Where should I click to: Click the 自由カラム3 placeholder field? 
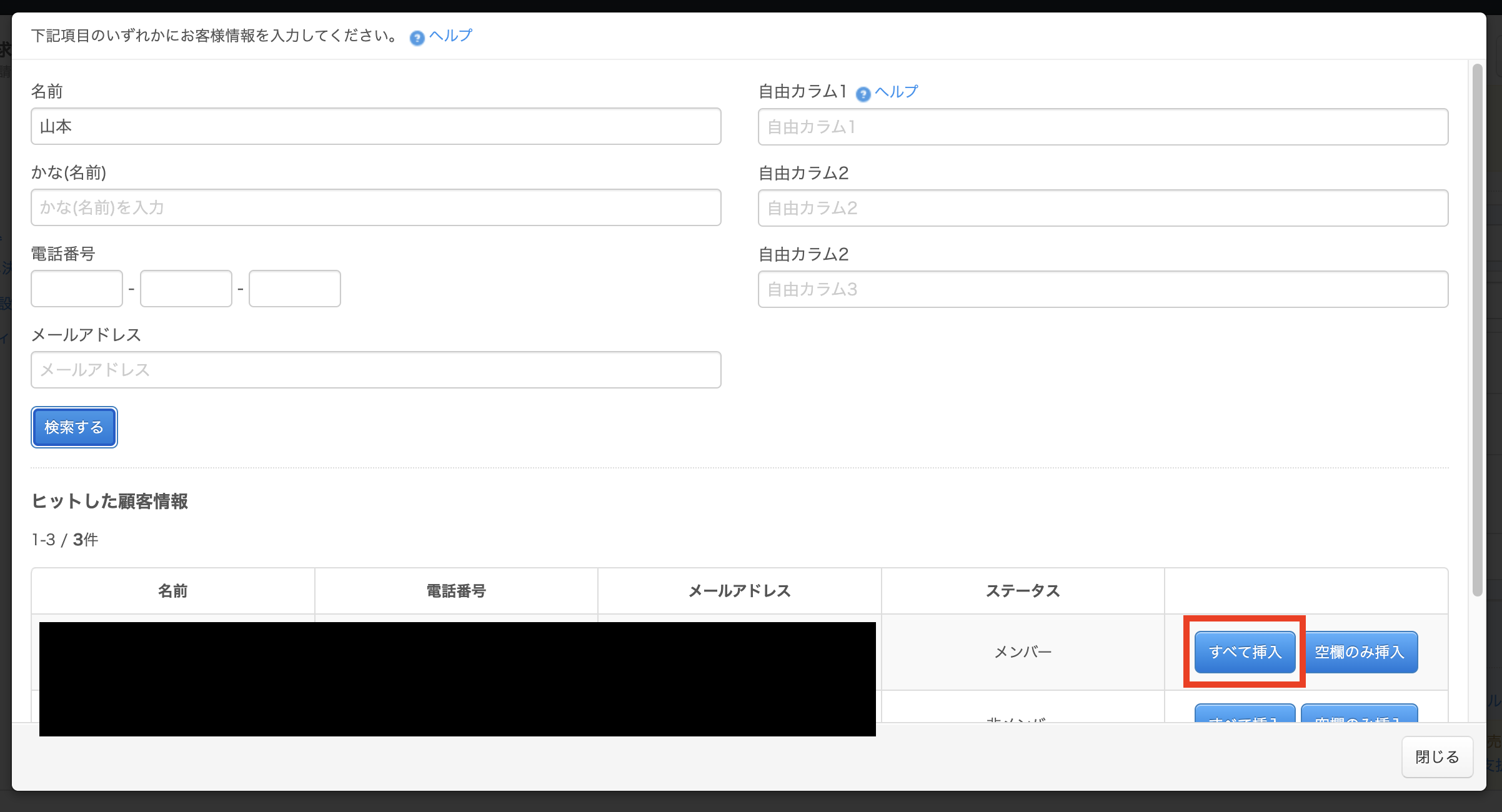1103,289
